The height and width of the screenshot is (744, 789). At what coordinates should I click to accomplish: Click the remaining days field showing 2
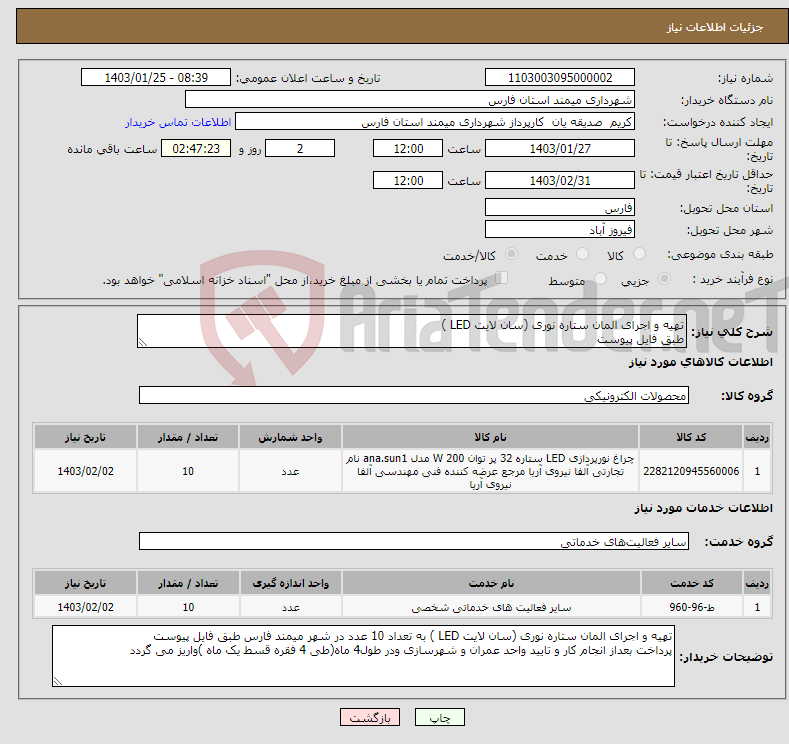pos(300,148)
